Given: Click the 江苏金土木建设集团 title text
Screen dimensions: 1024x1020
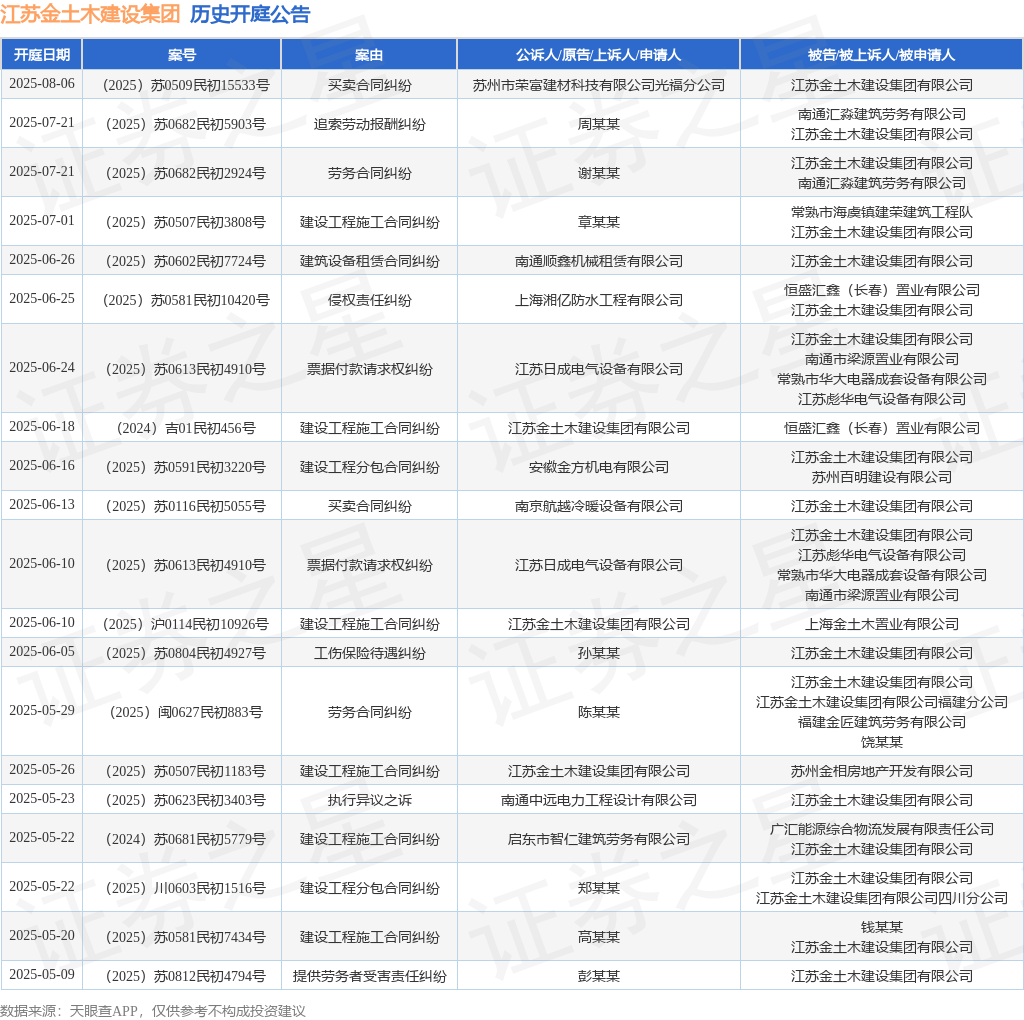Looking at the screenshot, I should pos(90,14).
